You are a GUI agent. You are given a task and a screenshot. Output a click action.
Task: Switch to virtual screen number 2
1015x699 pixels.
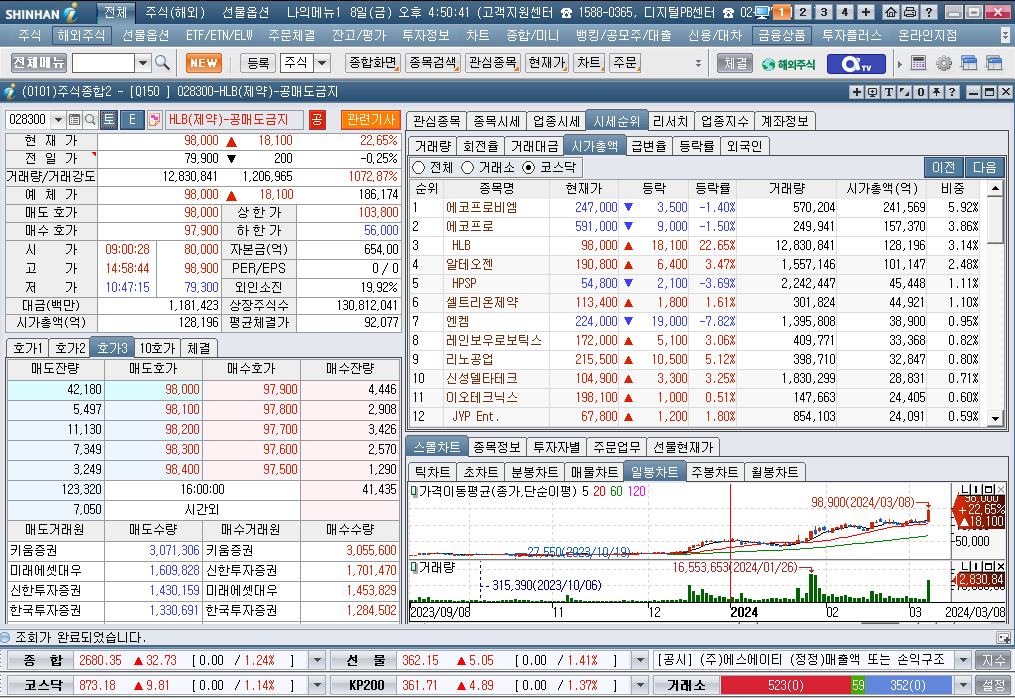(x=803, y=12)
